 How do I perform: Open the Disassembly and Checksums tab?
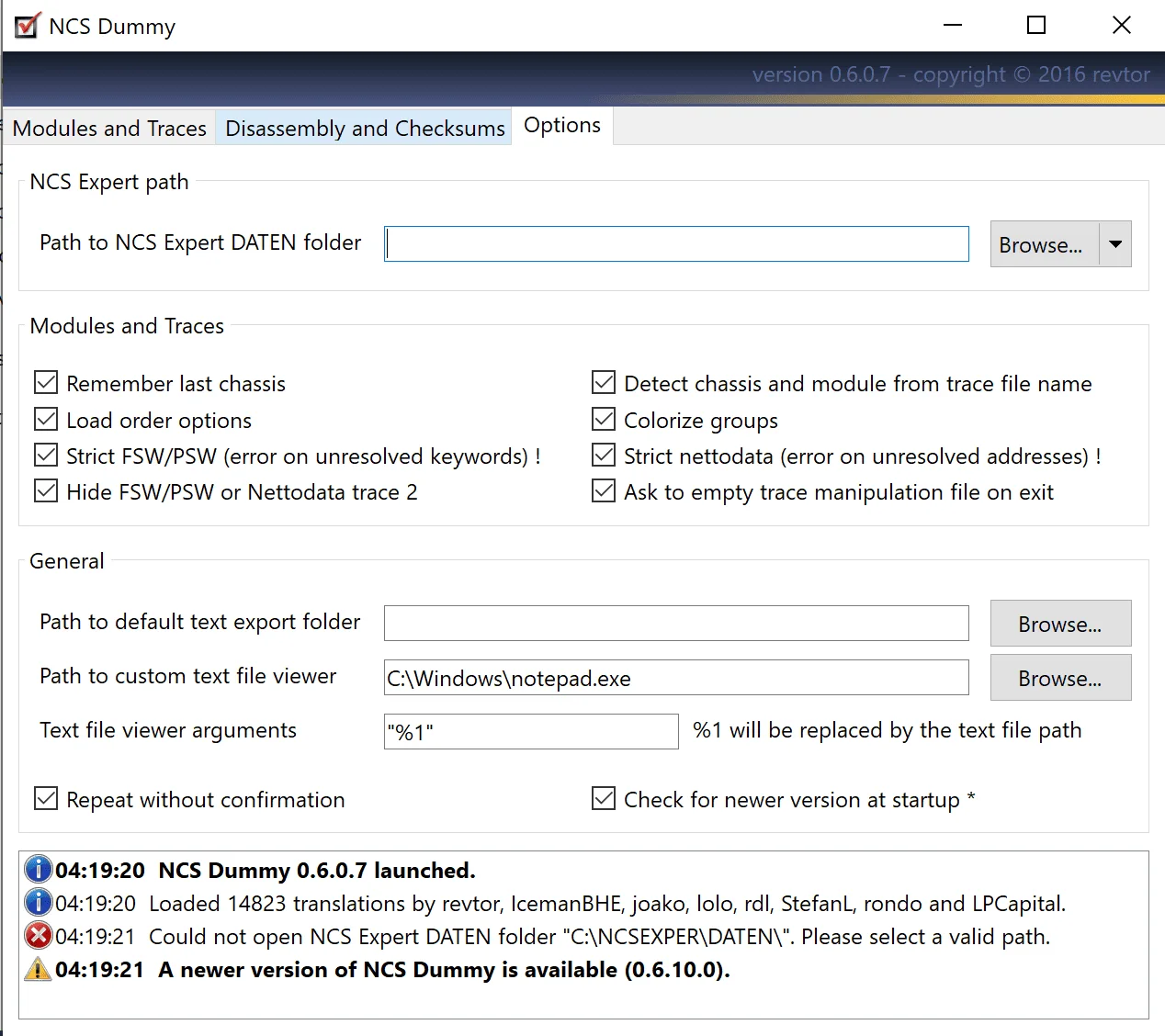coord(365,129)
